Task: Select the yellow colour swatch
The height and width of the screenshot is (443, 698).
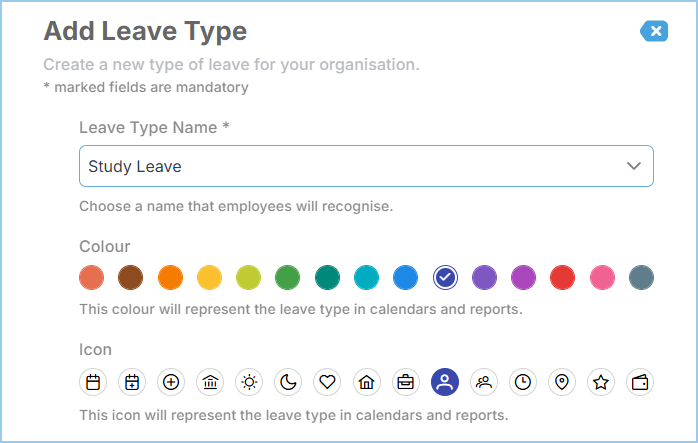Action: pos(209,277)
